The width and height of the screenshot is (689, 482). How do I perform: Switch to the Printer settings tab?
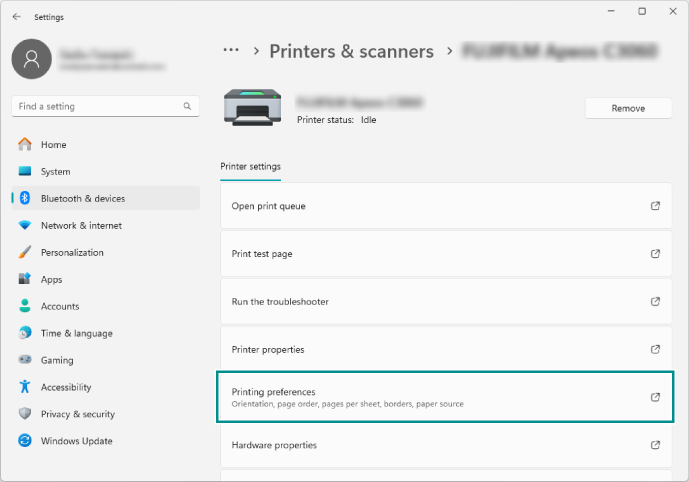(250, 166)
